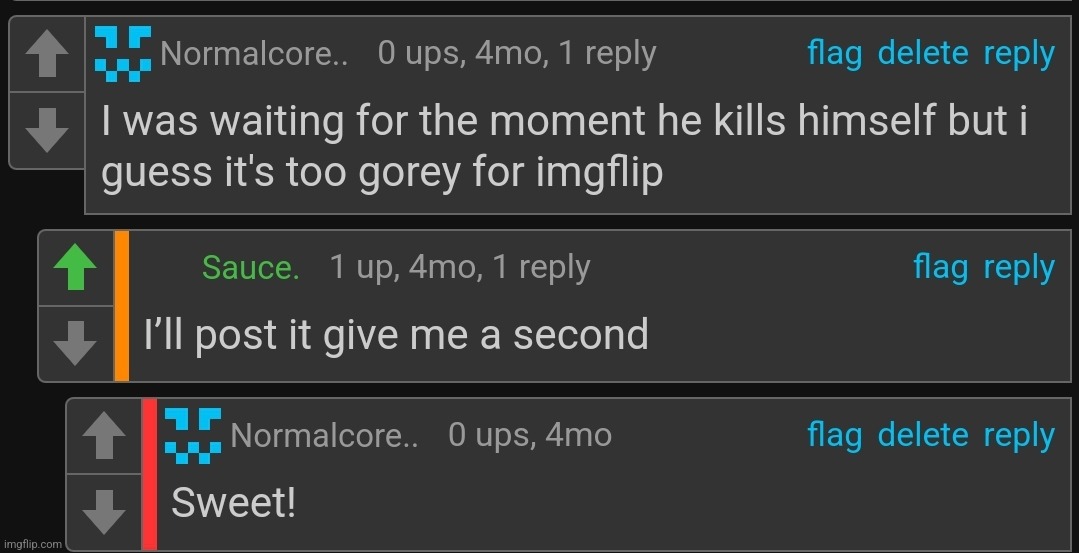Click the orange bar beside Sauce's comment
This screenshot has width=1079, height=553.
click(x=122, y=306)
